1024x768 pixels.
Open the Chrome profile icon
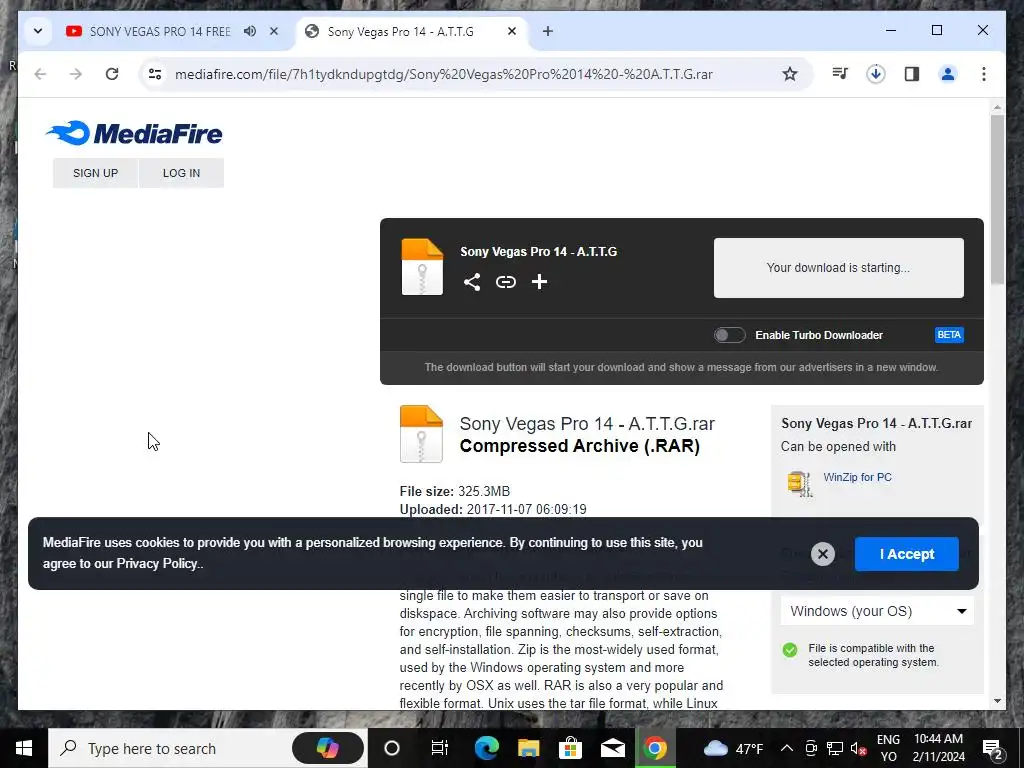[x=948, y=74]
